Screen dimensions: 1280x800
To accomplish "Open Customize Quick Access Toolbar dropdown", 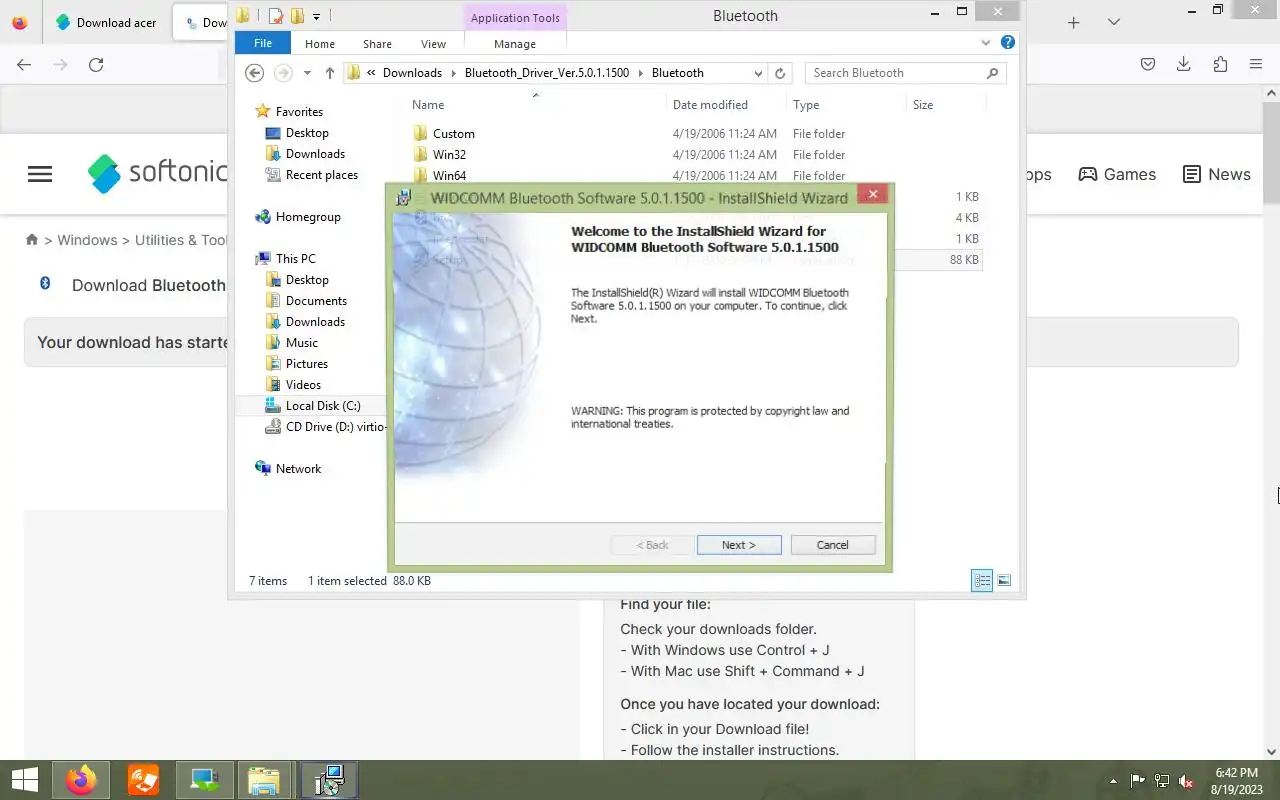I will pos(316,16).
